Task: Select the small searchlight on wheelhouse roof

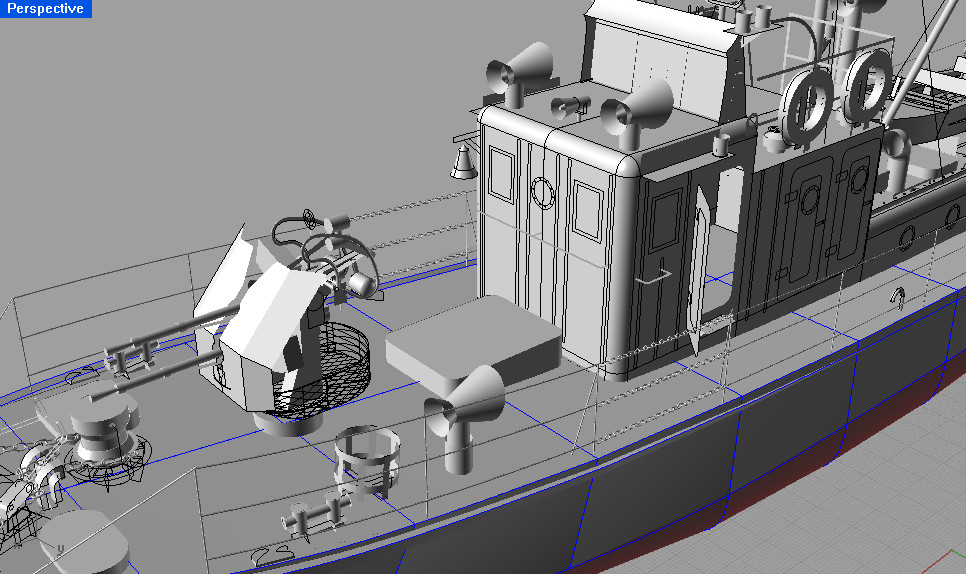Action: 570,107
